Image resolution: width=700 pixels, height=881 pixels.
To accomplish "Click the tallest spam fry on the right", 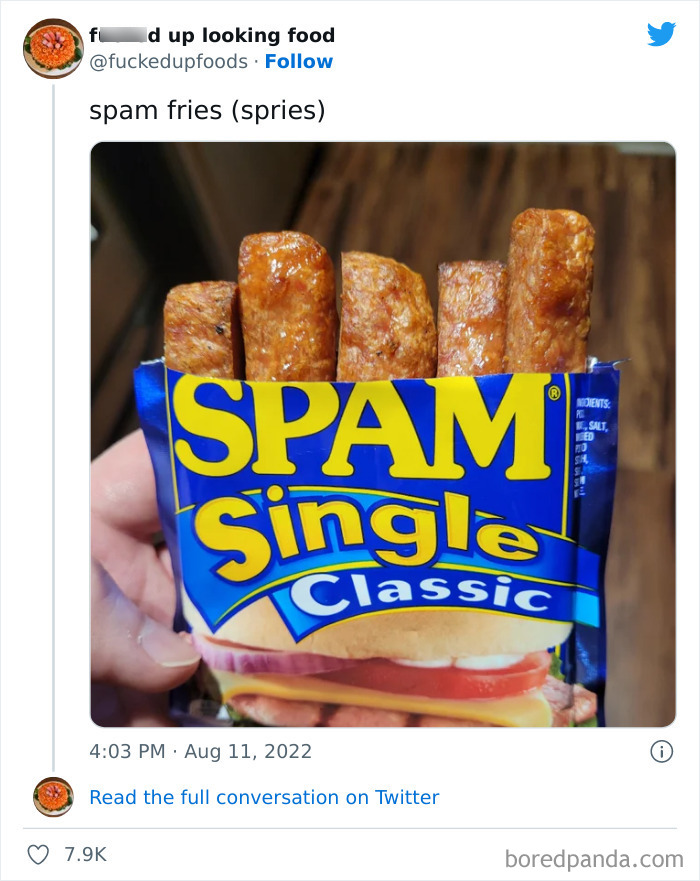I will tap(550, 290).
